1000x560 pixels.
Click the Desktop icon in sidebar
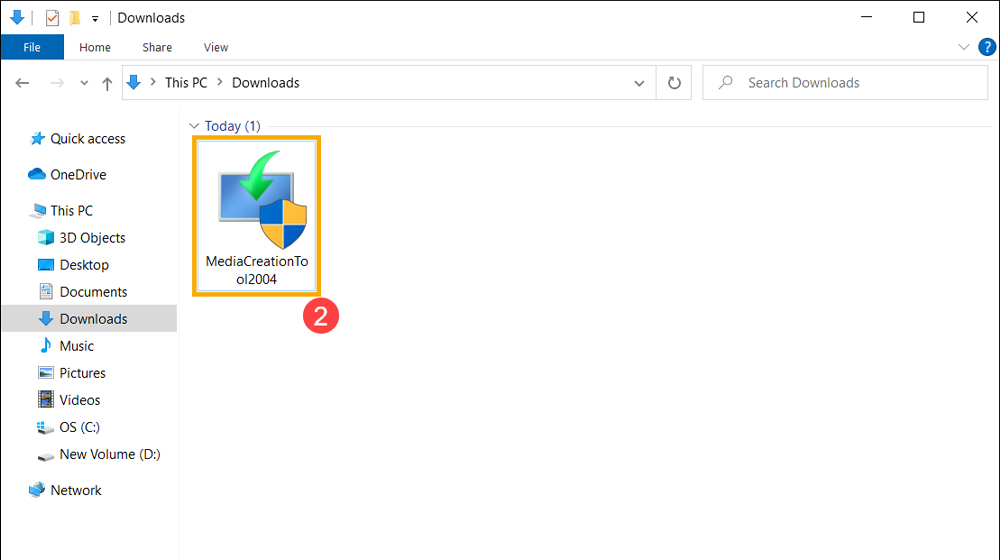46,265
